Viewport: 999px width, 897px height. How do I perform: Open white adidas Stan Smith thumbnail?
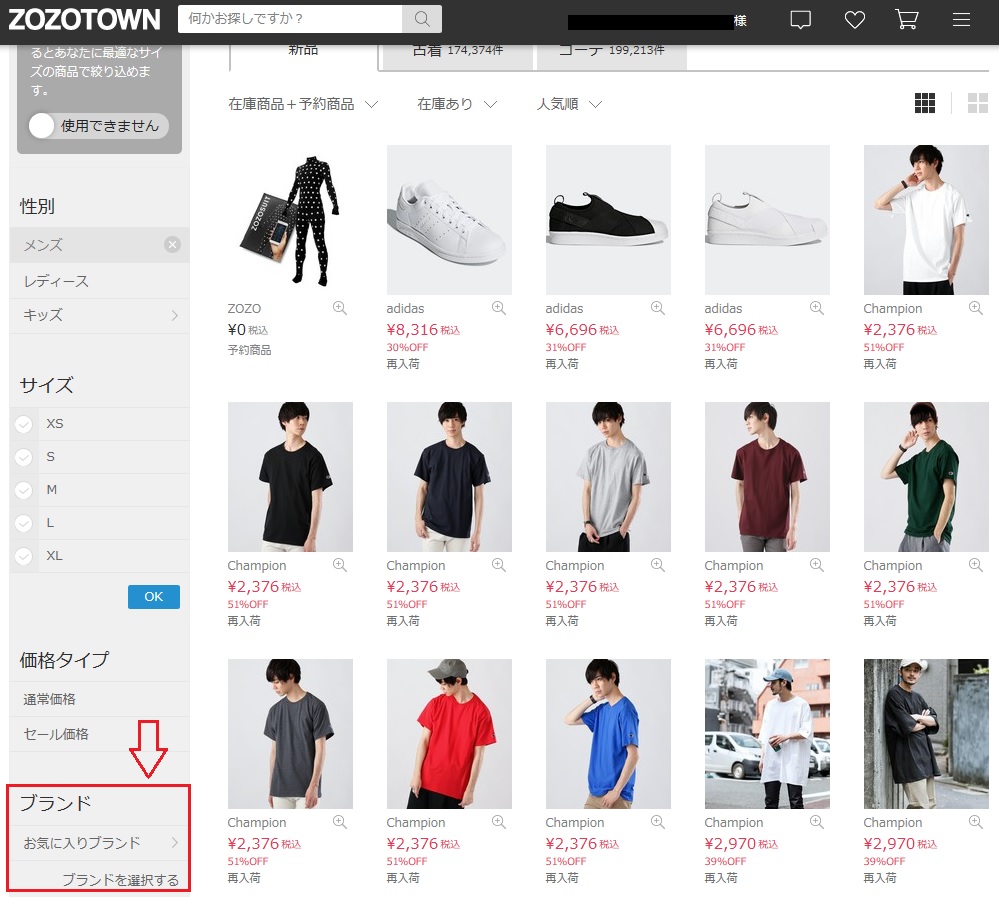click(x=449, y=220)
